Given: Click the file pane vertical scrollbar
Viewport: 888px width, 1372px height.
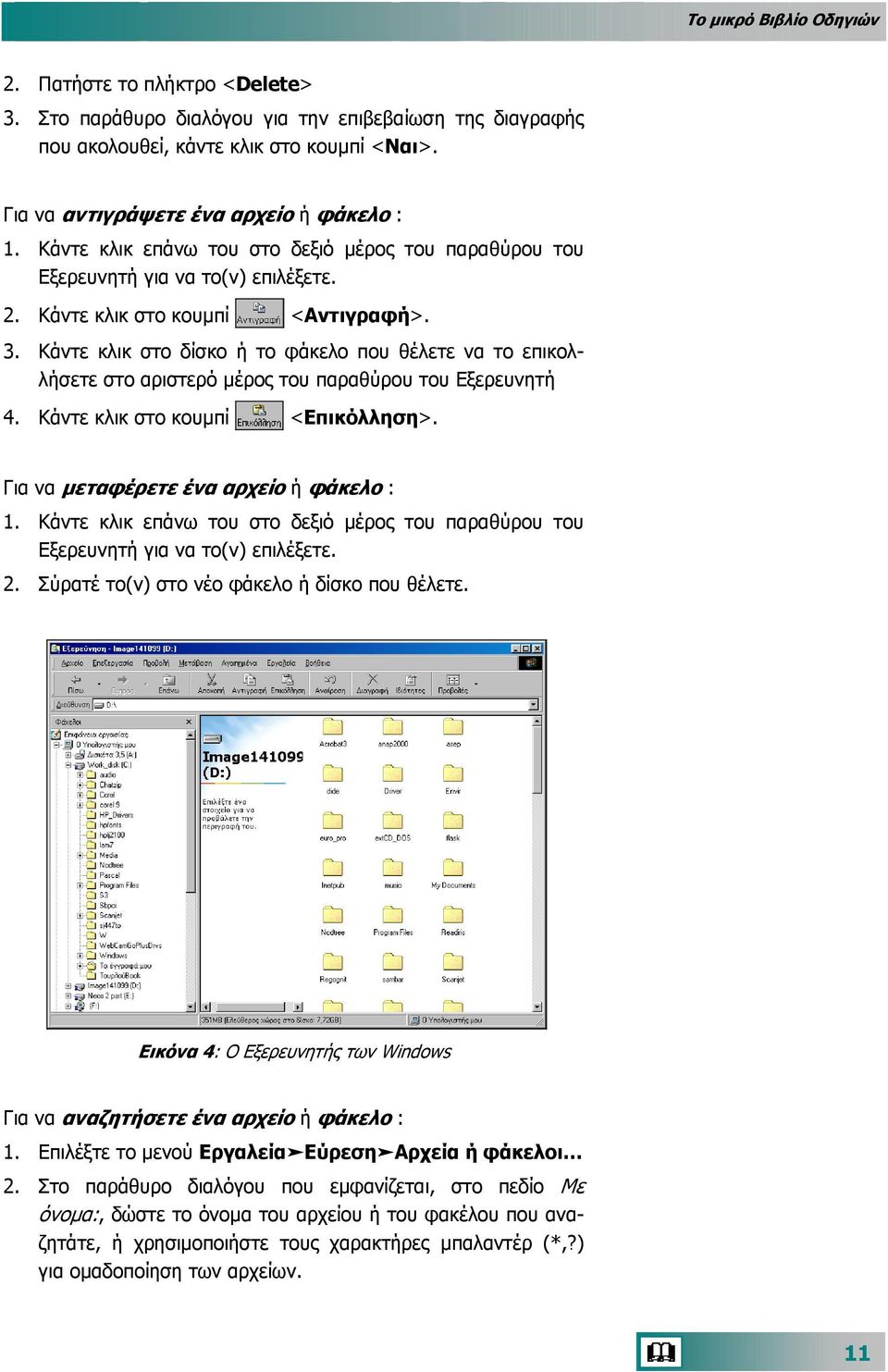Looking at the screenshot, I should [537, 863].
